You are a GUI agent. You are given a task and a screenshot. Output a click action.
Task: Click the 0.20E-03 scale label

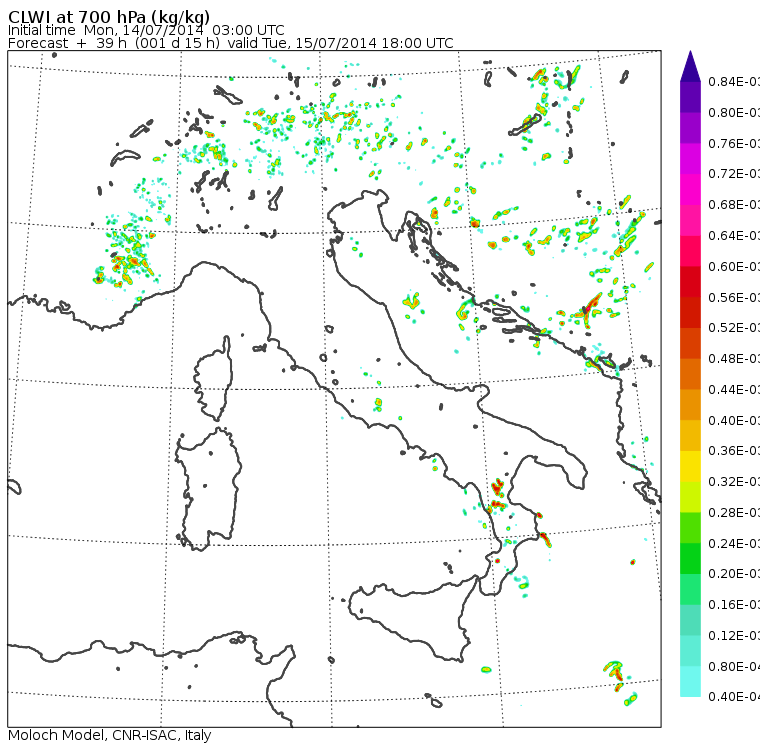coord(734,574)
